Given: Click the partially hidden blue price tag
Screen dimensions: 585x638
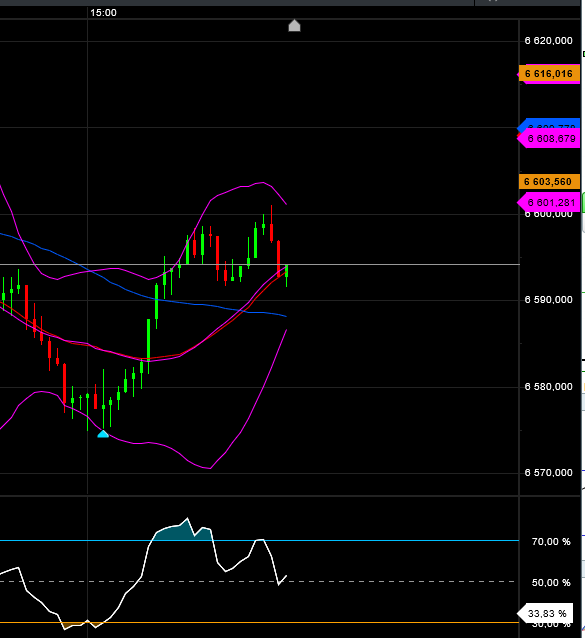Looking at the screenshot, I should 549,124.
